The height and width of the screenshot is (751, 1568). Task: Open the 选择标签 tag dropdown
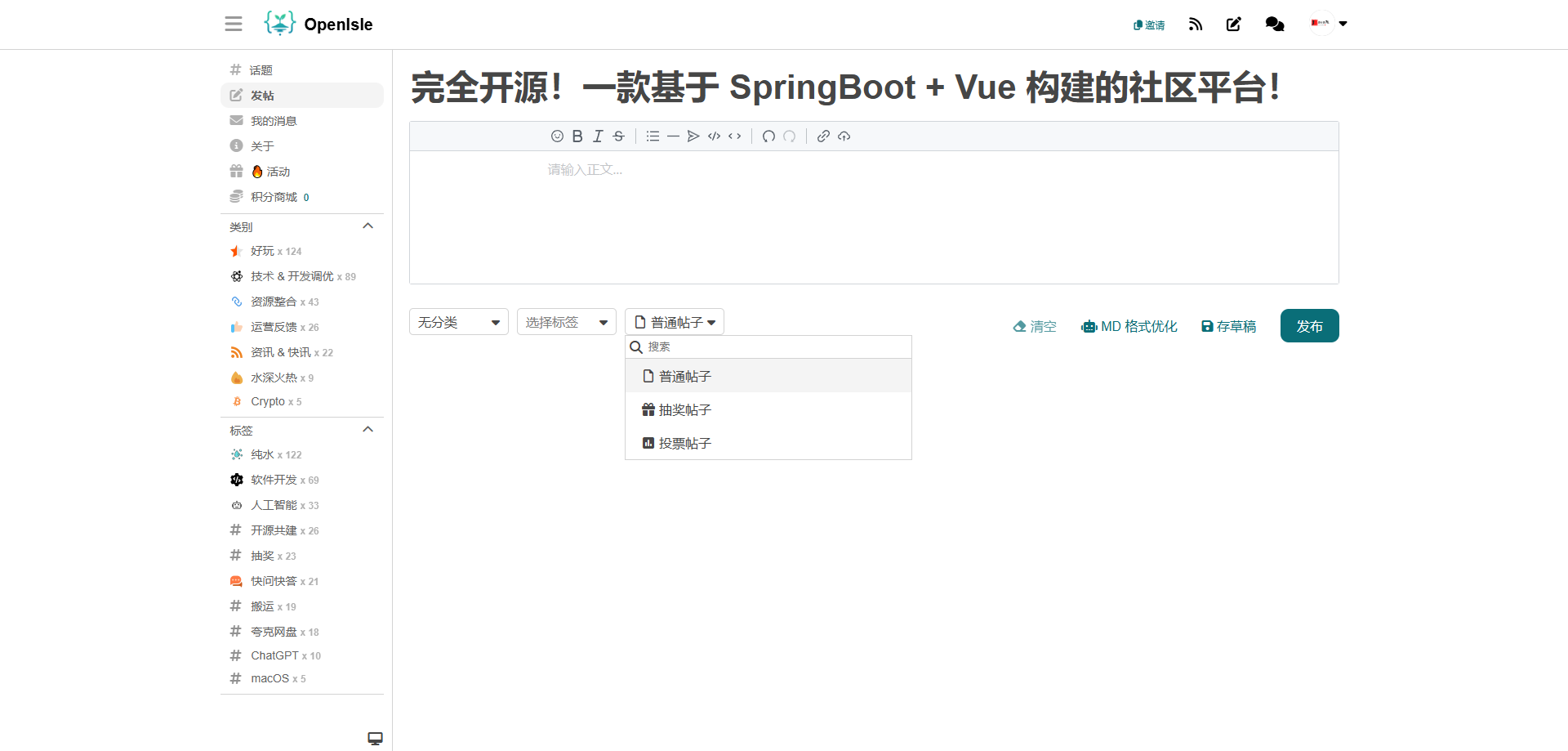pyautogui.click(x=566, y=322)
